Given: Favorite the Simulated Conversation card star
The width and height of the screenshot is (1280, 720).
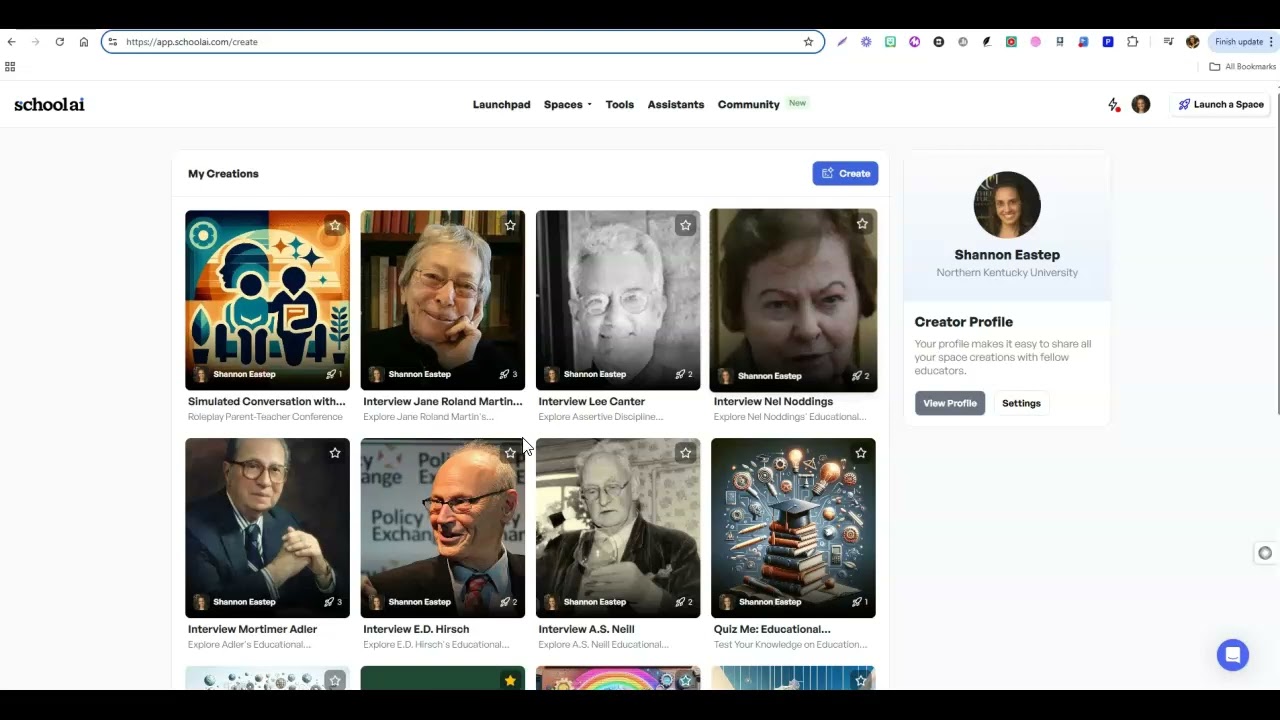Looking at the screenshot, I should [x=335, y=225].
